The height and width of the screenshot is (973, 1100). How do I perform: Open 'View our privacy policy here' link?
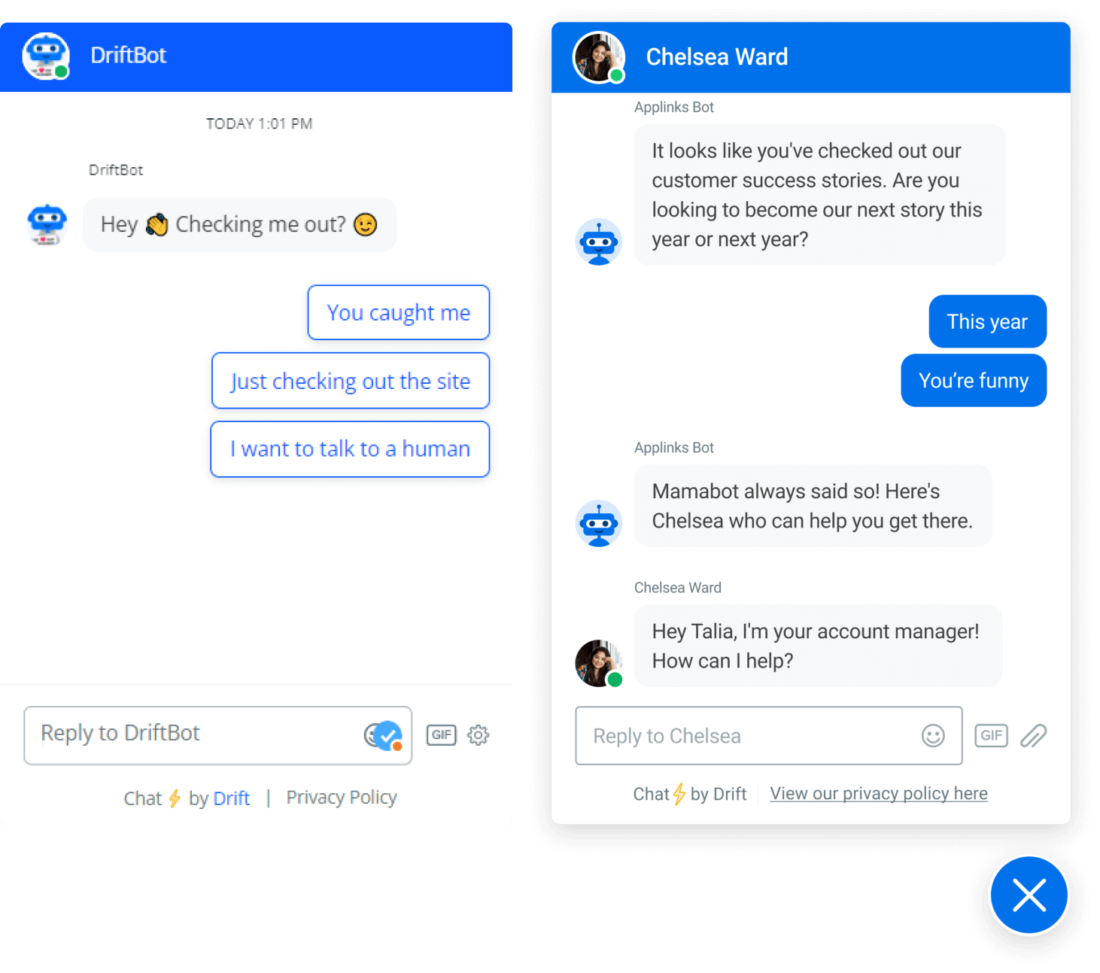click(878, 793)
